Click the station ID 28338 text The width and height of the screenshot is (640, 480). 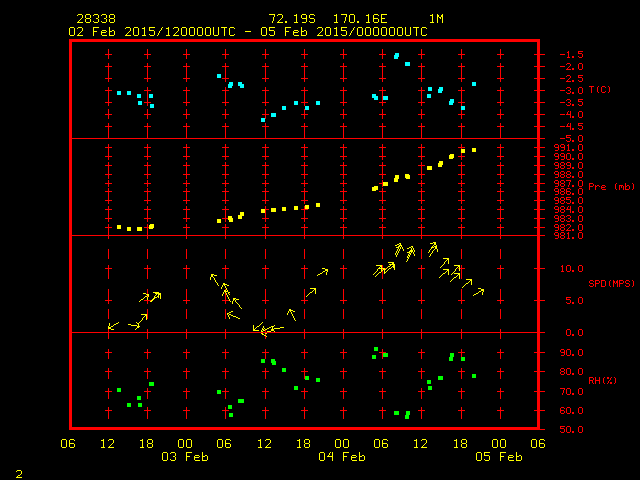click(95, 19)
